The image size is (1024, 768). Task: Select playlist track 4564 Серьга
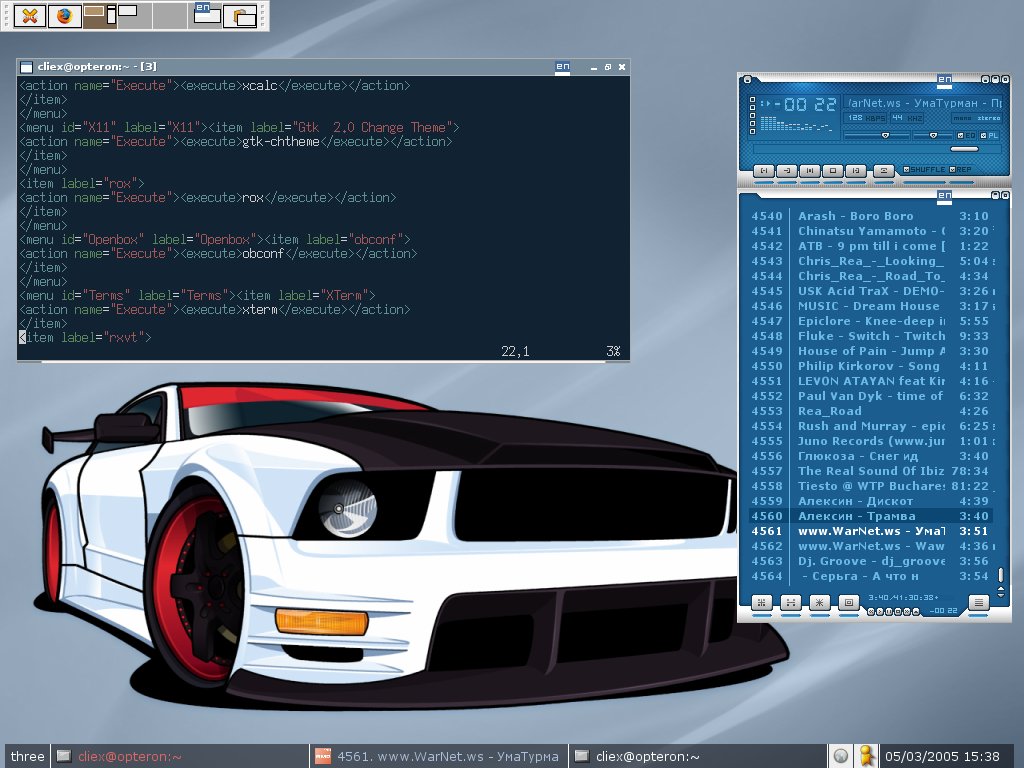click(x=870, y=577)
